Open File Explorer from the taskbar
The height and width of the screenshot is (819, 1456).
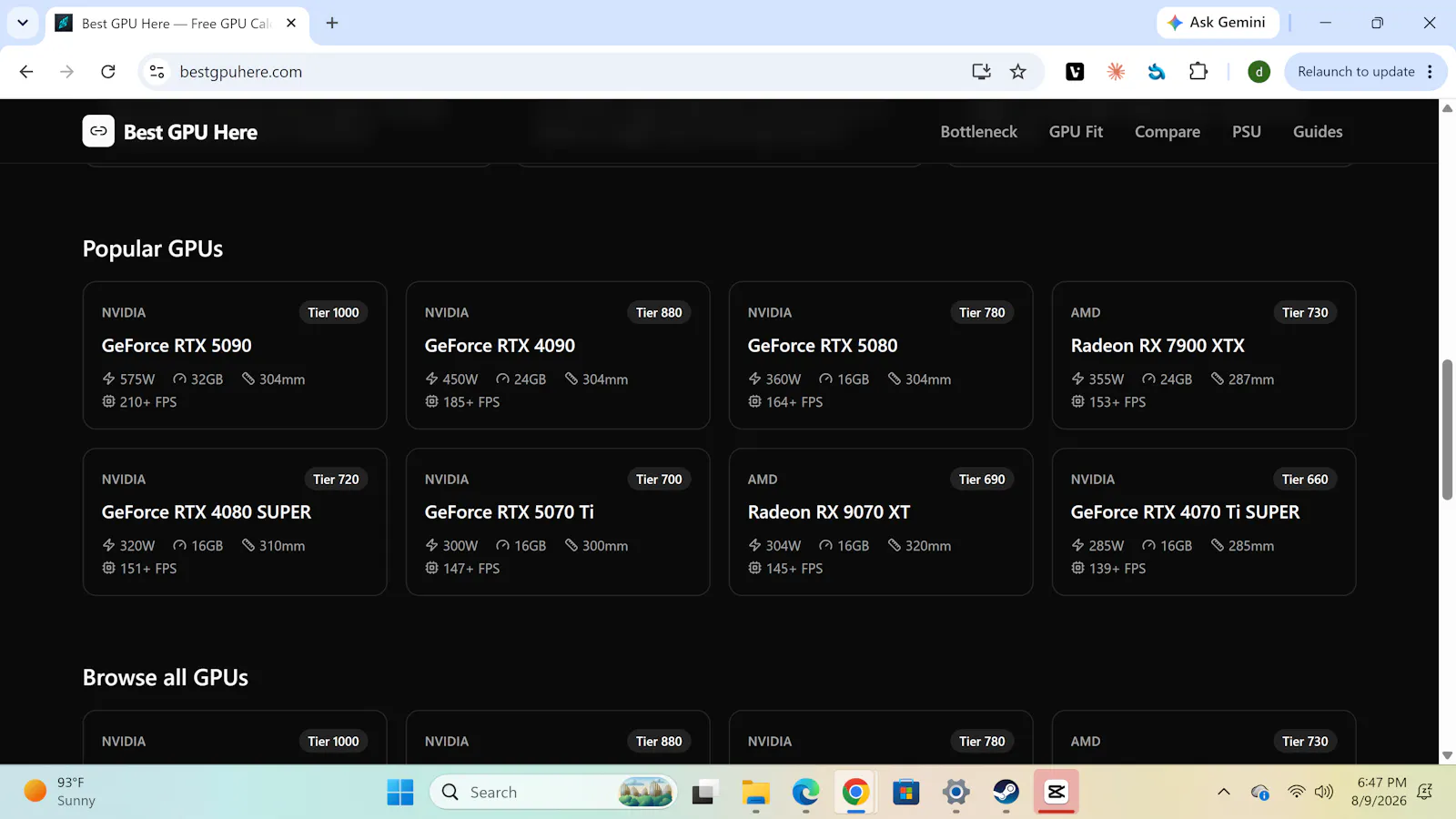pos(755,792)
